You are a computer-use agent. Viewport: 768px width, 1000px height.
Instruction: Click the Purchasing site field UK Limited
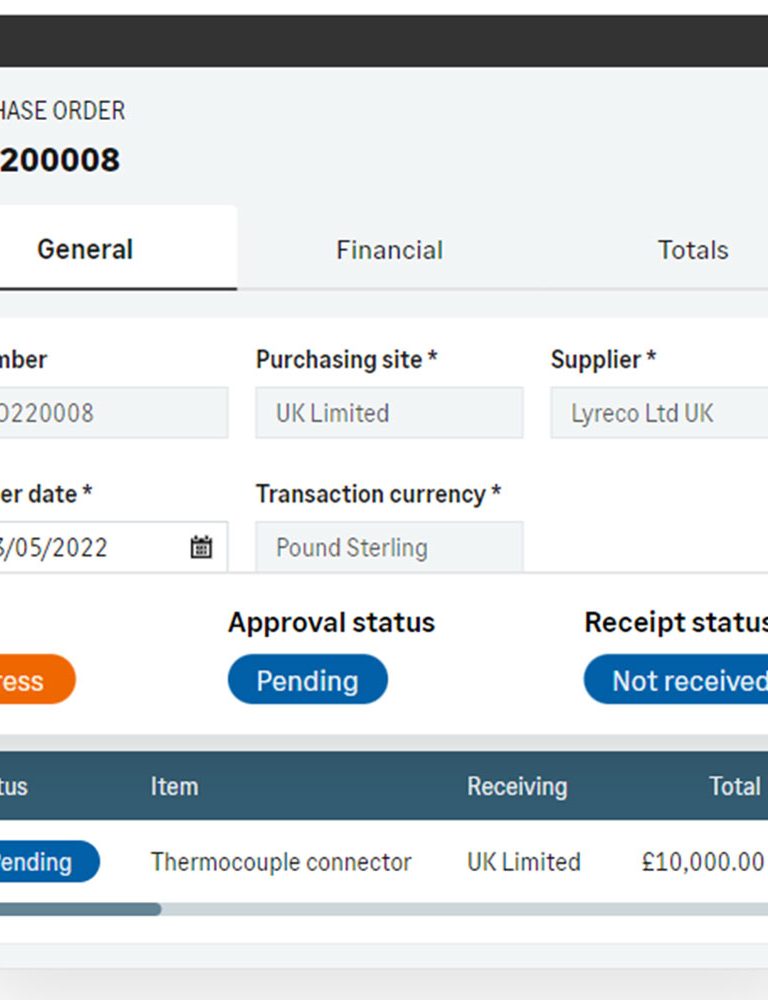click(x=389, y=413)
